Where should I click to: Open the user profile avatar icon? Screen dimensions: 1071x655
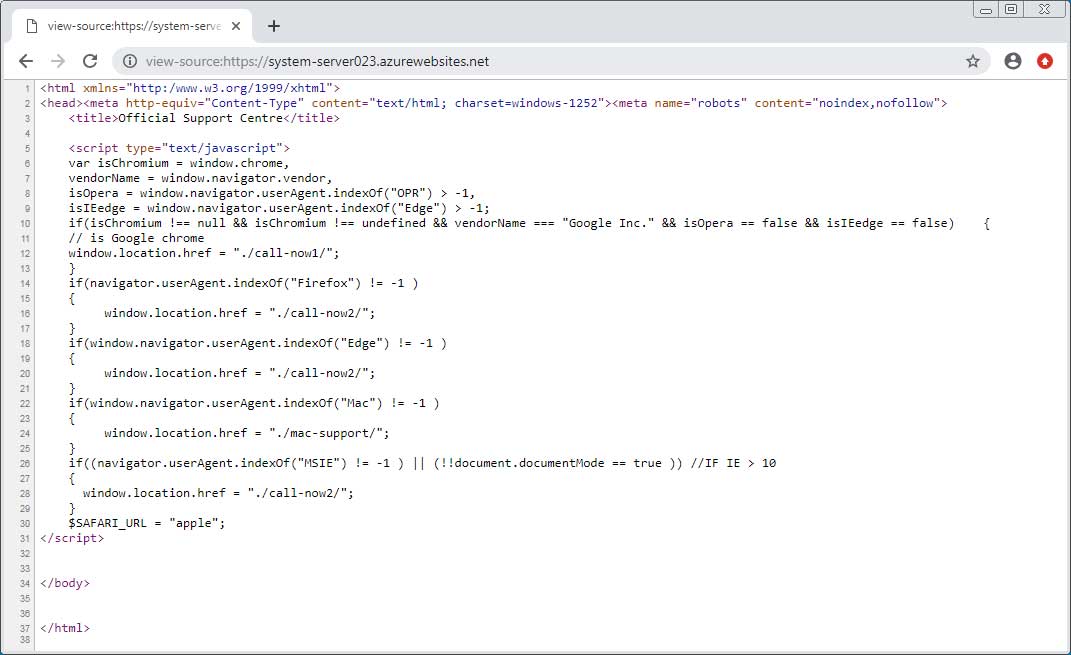(x=1013, y=61)
